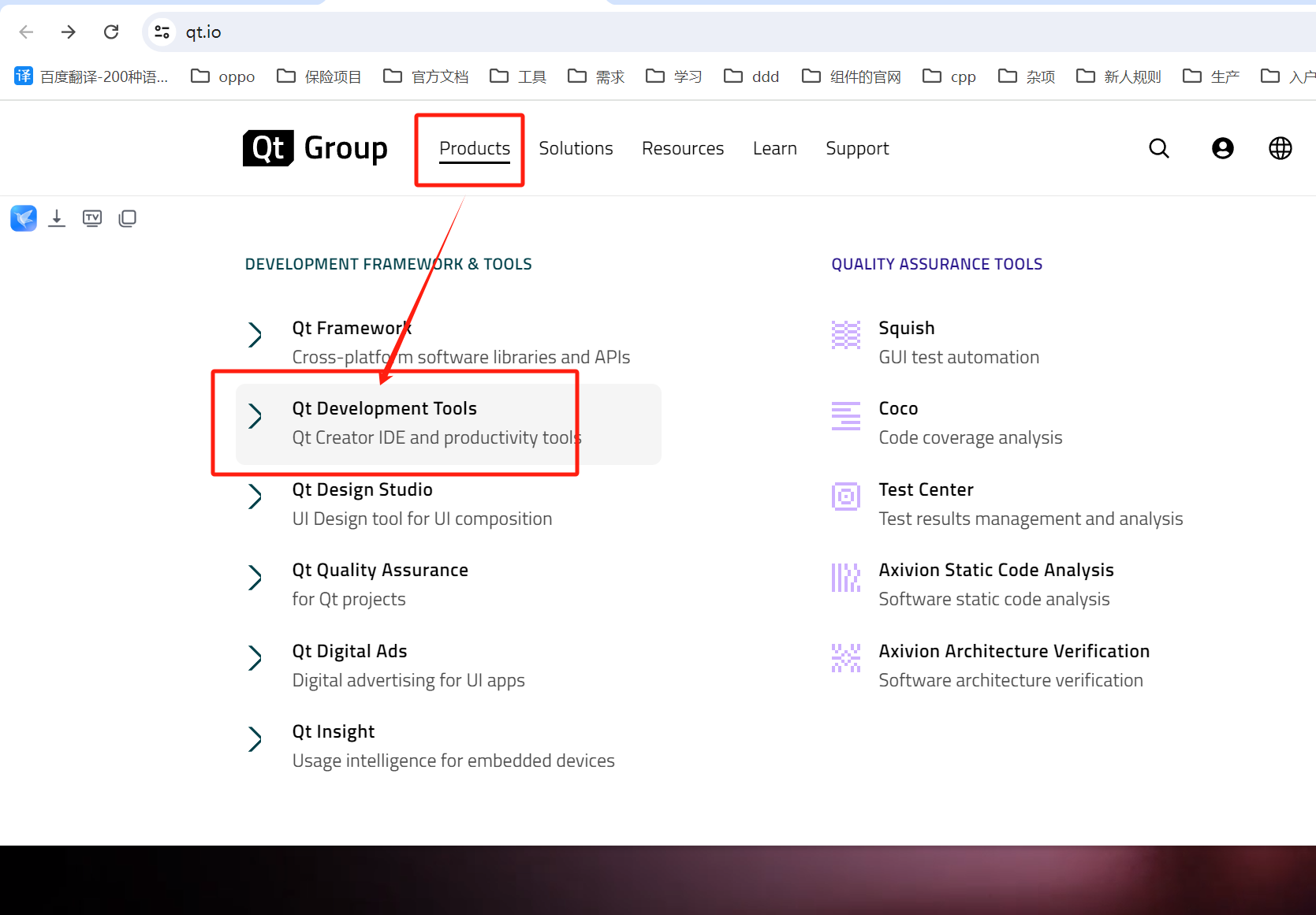Viewport: 1316px width, 915px height.
Task: Open Axivion Architecture Verification
Action: [1015, 651]
